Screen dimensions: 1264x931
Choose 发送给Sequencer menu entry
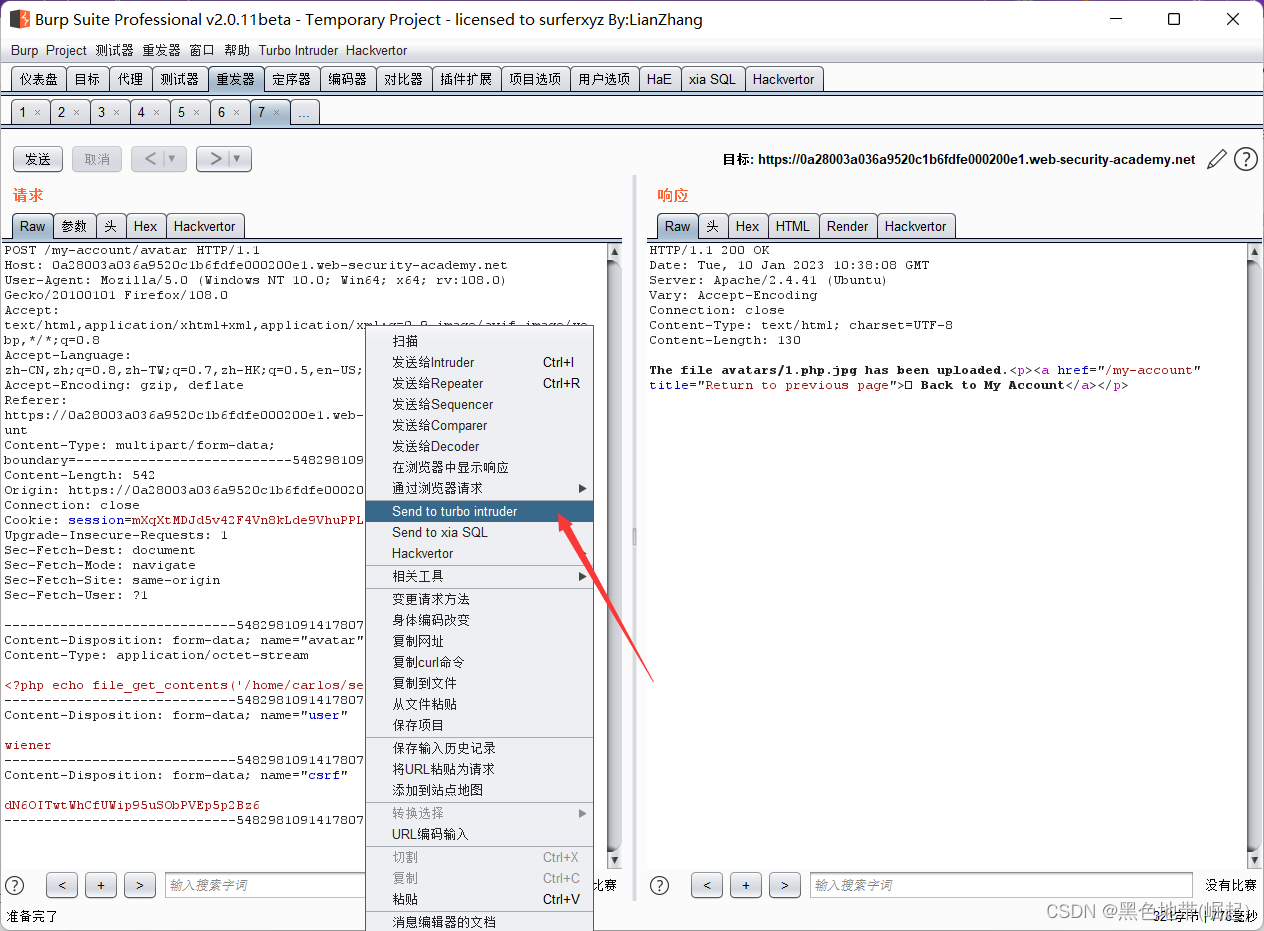(x=479, y=404)
